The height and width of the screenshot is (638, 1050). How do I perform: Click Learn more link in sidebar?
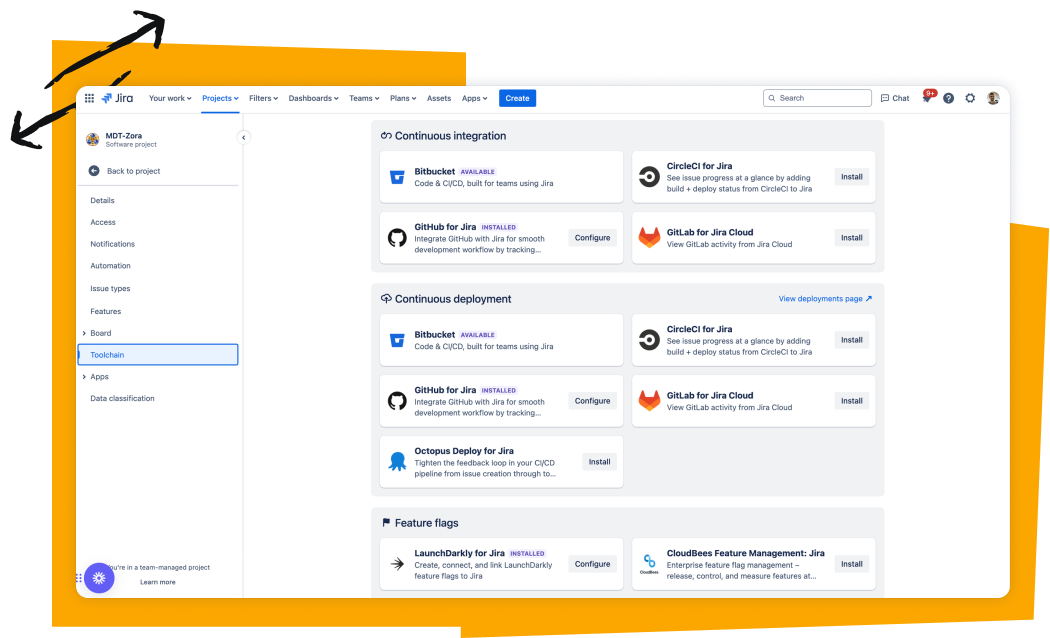pyautogui.click(x=158, y=582)
